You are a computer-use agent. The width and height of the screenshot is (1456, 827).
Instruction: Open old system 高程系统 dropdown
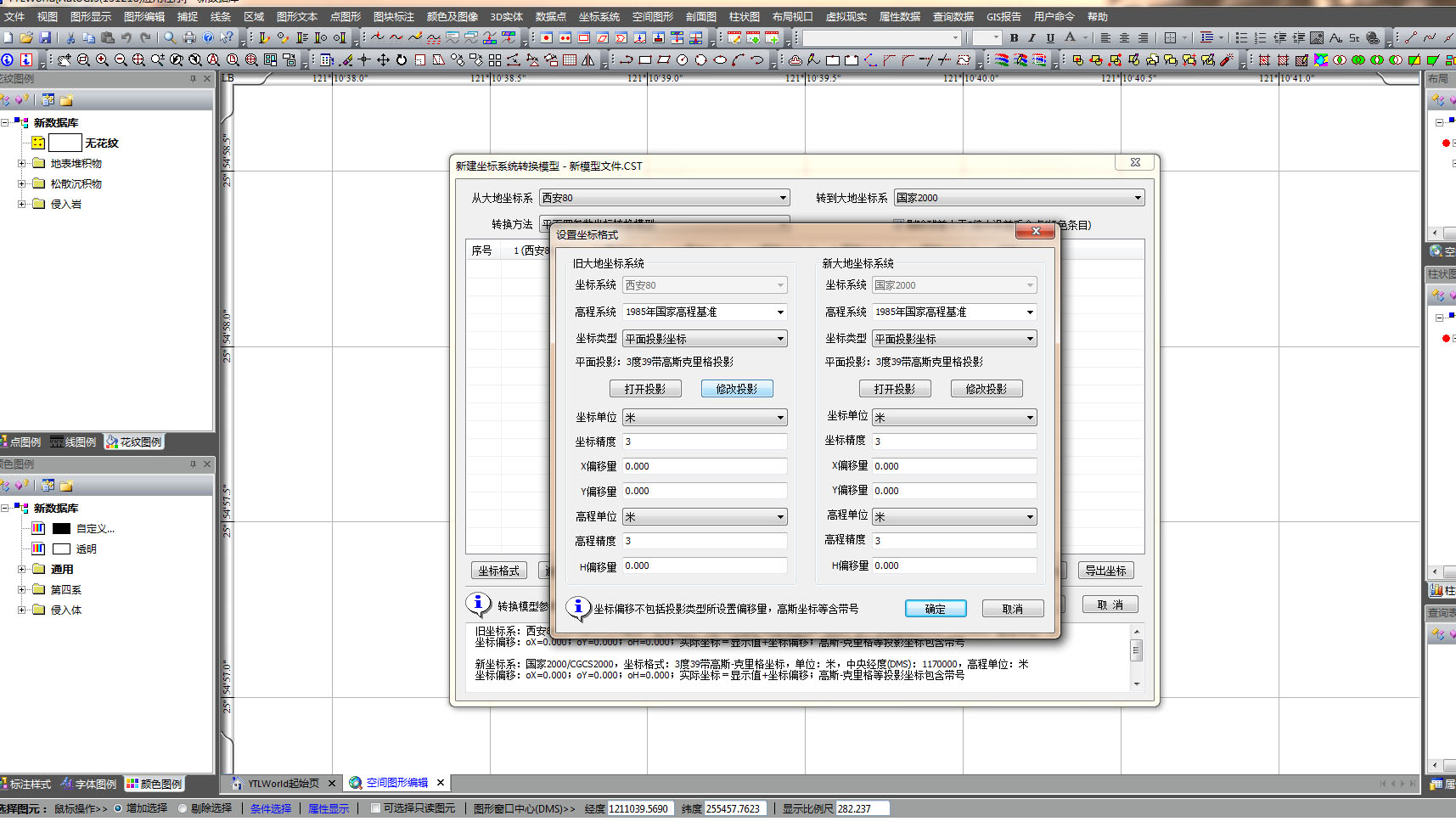point(705,312)
